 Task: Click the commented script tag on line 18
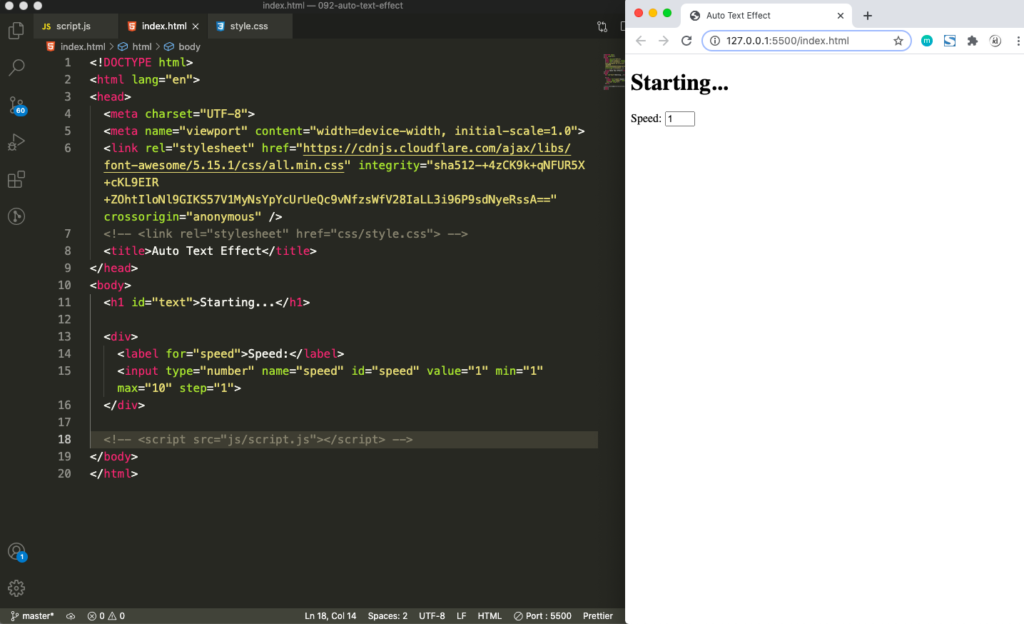pyautogui.click(x=258, y=439)
